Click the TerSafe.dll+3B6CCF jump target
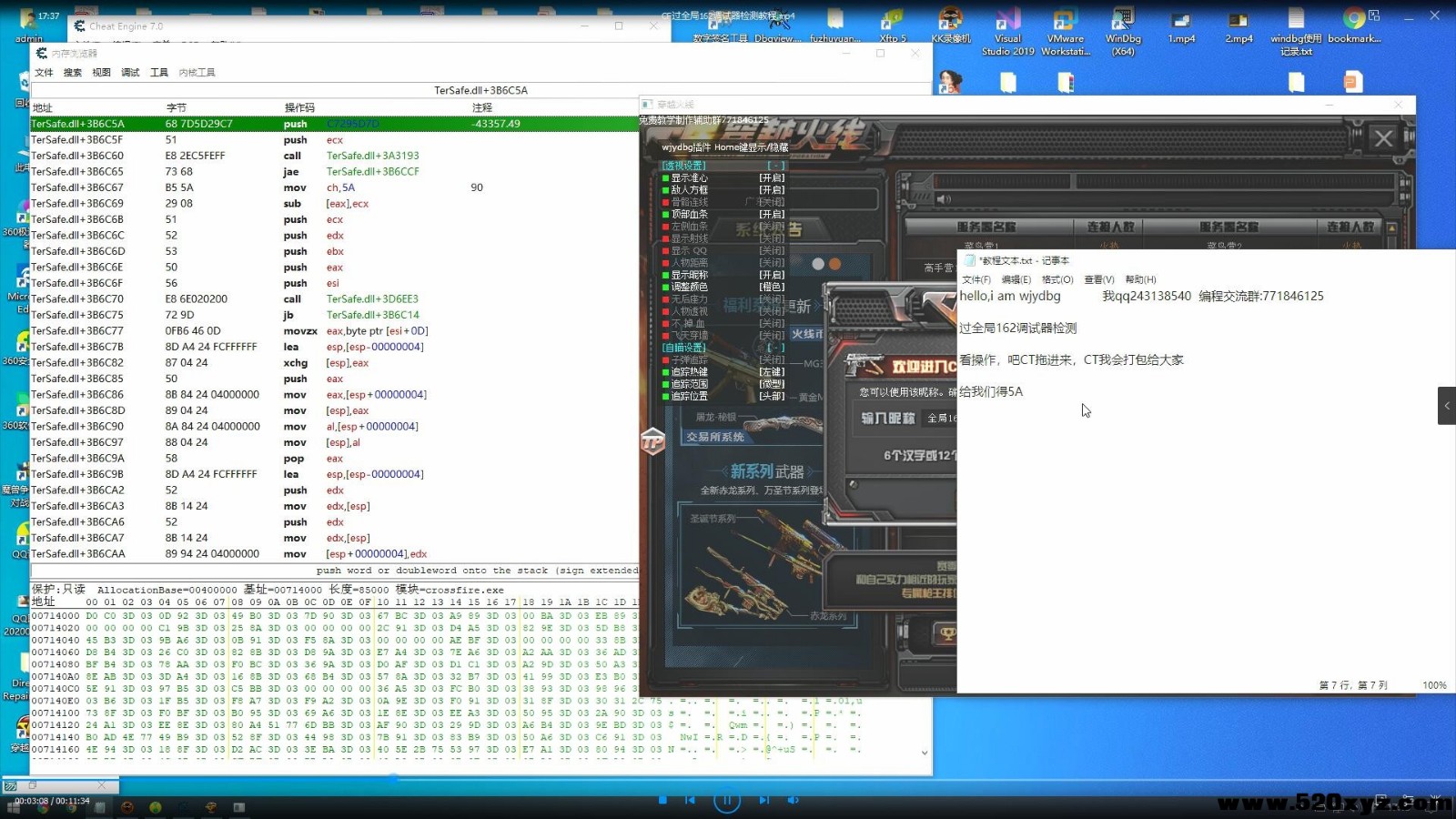Screen dimensions: 1456x819 373,172
